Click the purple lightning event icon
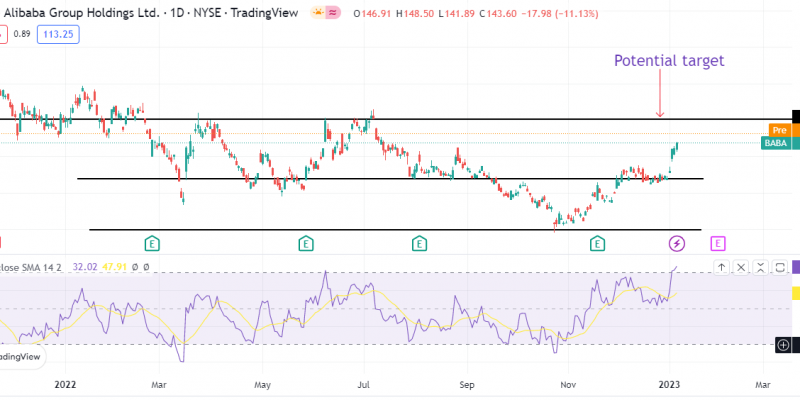This screenshot has width=800, height=400. click(x=677, y=244)
